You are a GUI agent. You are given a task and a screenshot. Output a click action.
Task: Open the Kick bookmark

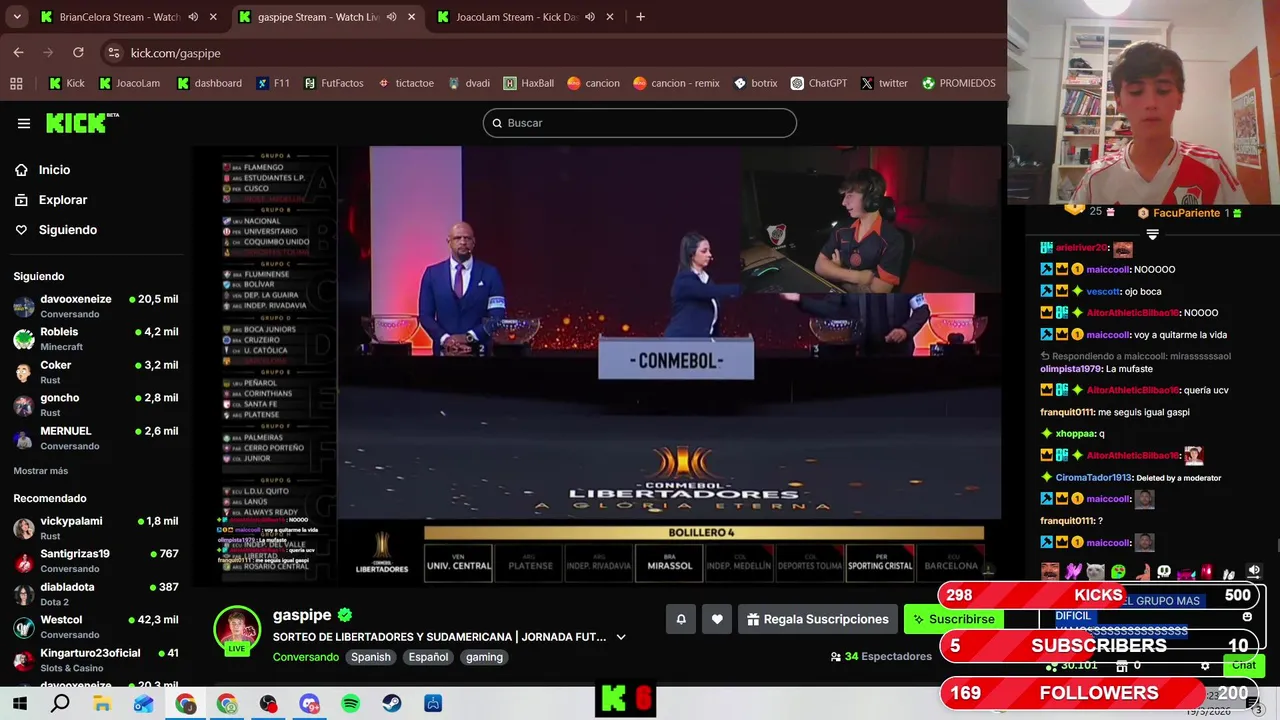click(67, 83)
